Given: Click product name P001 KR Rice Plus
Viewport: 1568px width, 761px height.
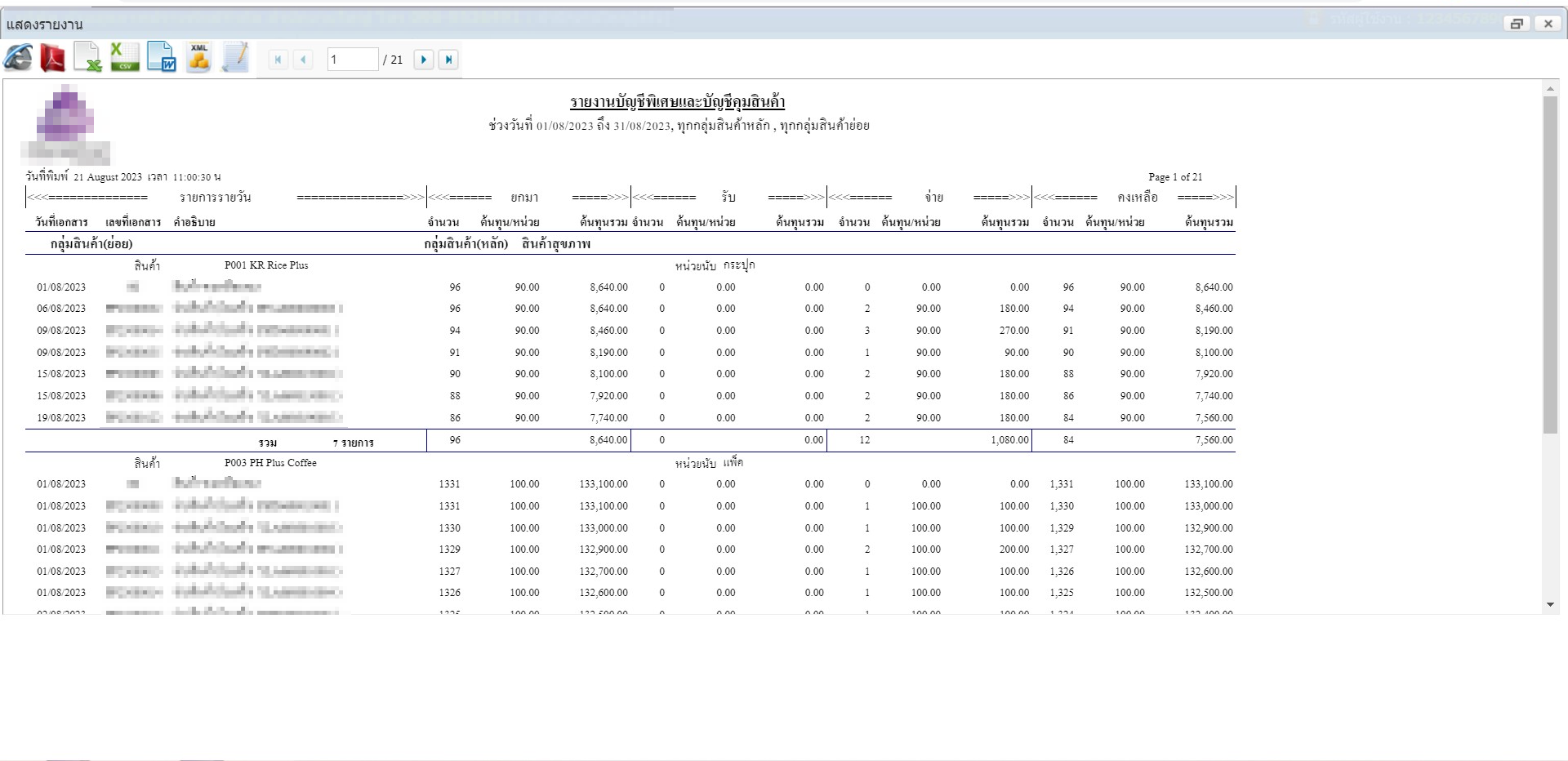Looking at the screenshot, I should pyautogui.click(x=266, y=265).
